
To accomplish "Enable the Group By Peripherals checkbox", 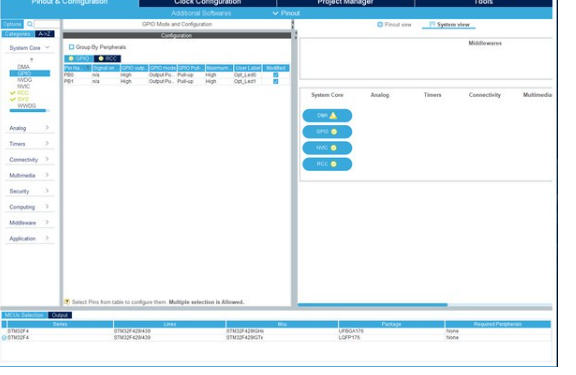I will [x=71, y=47].
